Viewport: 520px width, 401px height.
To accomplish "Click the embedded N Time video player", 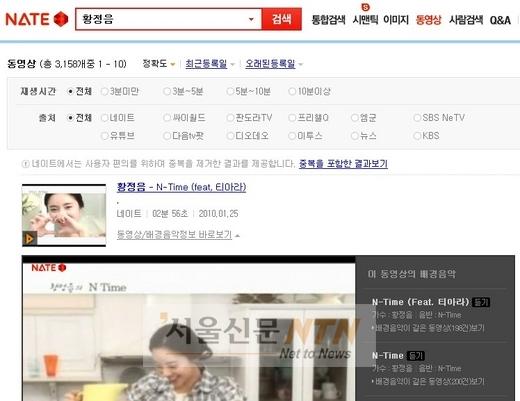I will point(189,329).
